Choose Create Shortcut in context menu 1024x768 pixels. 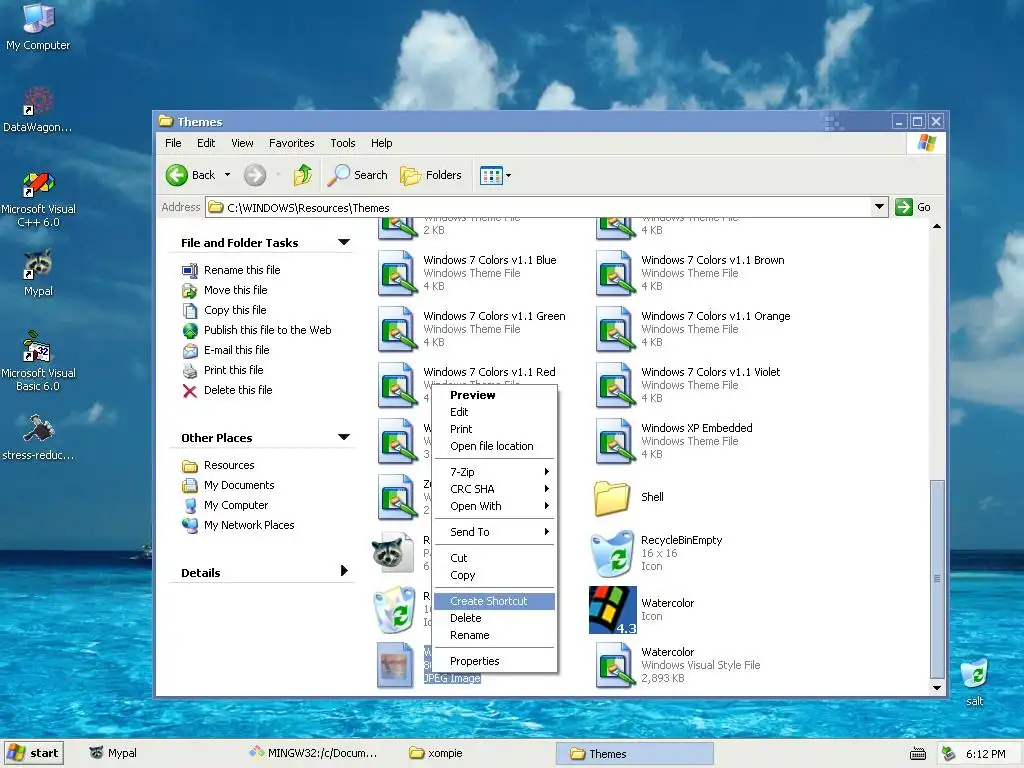click(494, 601)
